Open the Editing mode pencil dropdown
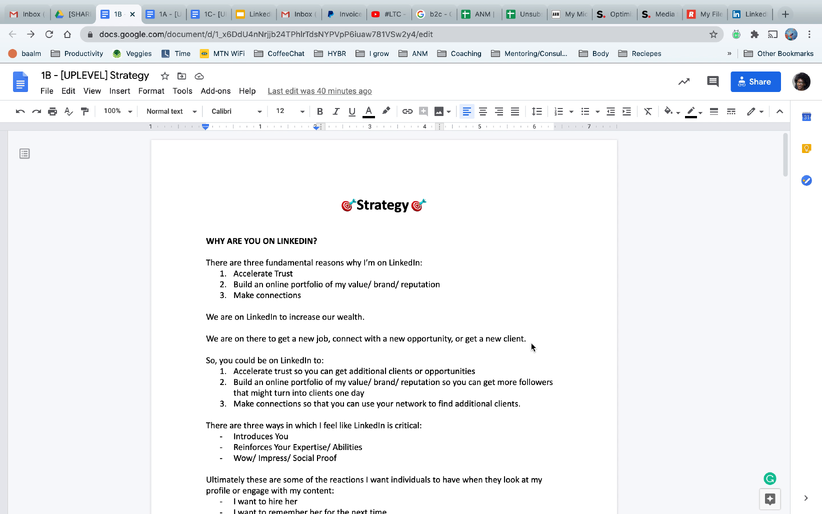The image size is (822, 514). tap(755, 111)
